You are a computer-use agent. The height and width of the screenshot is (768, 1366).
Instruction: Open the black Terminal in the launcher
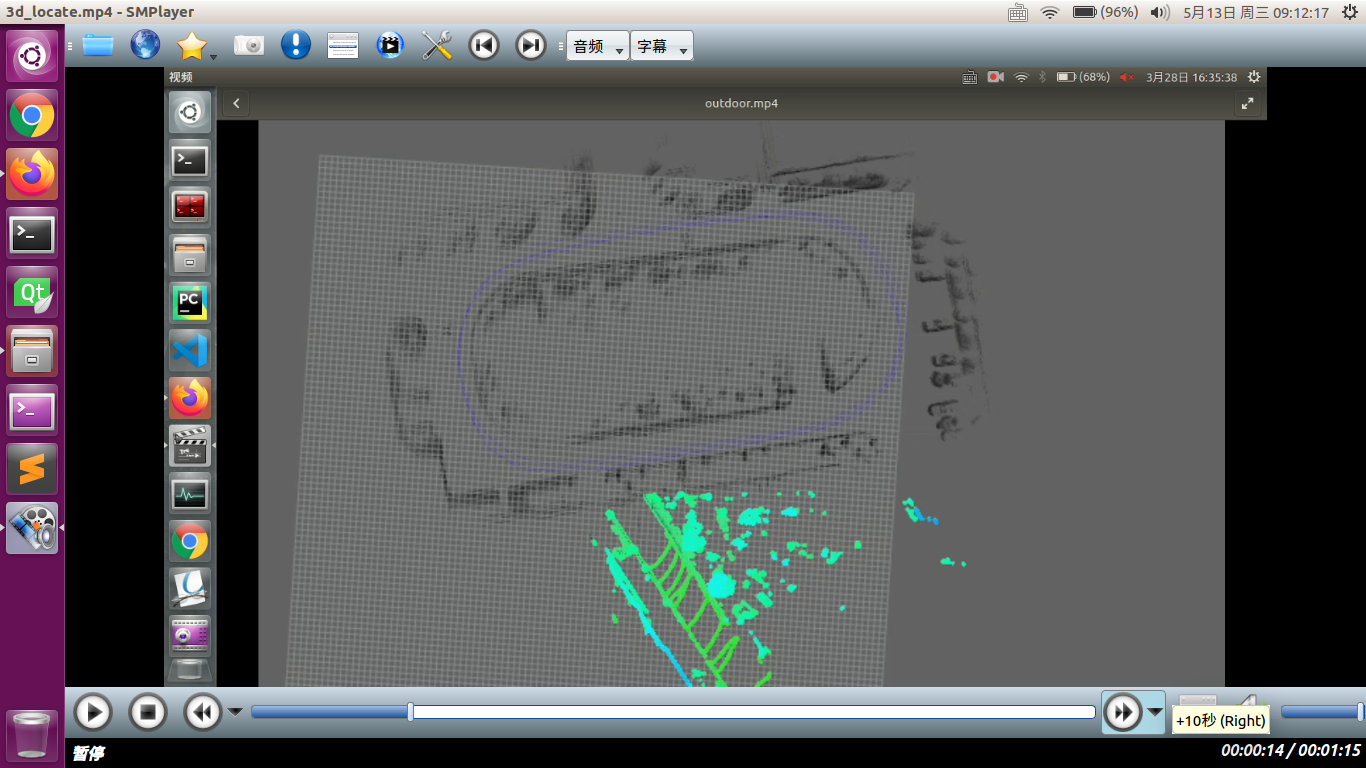[32, 234]
